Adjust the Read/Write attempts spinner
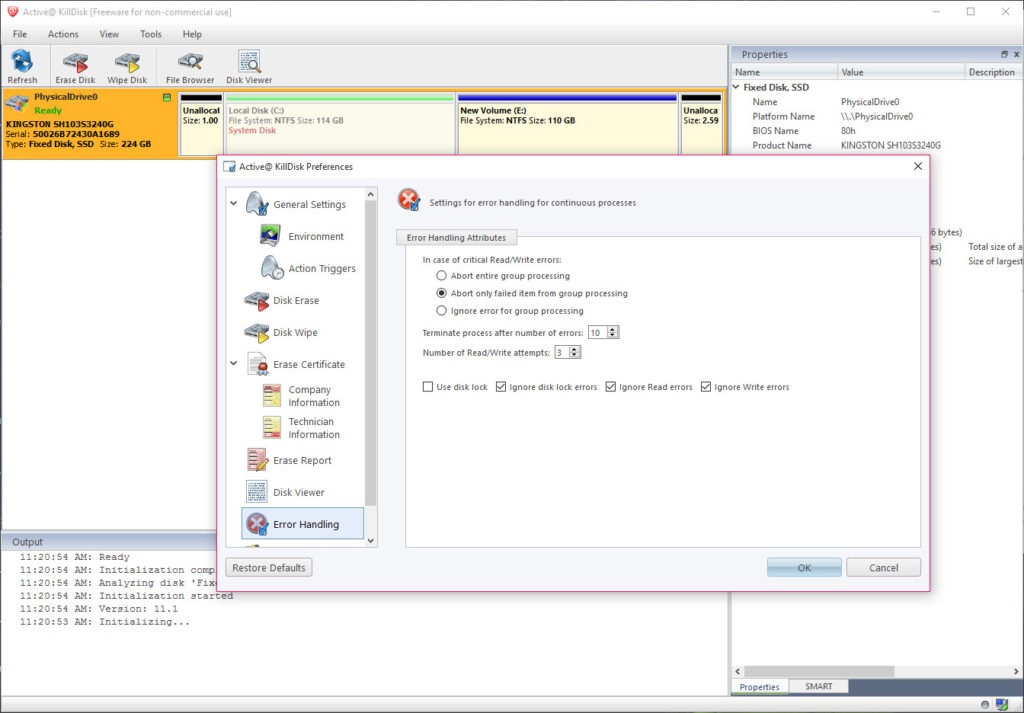 click(574, 353)
